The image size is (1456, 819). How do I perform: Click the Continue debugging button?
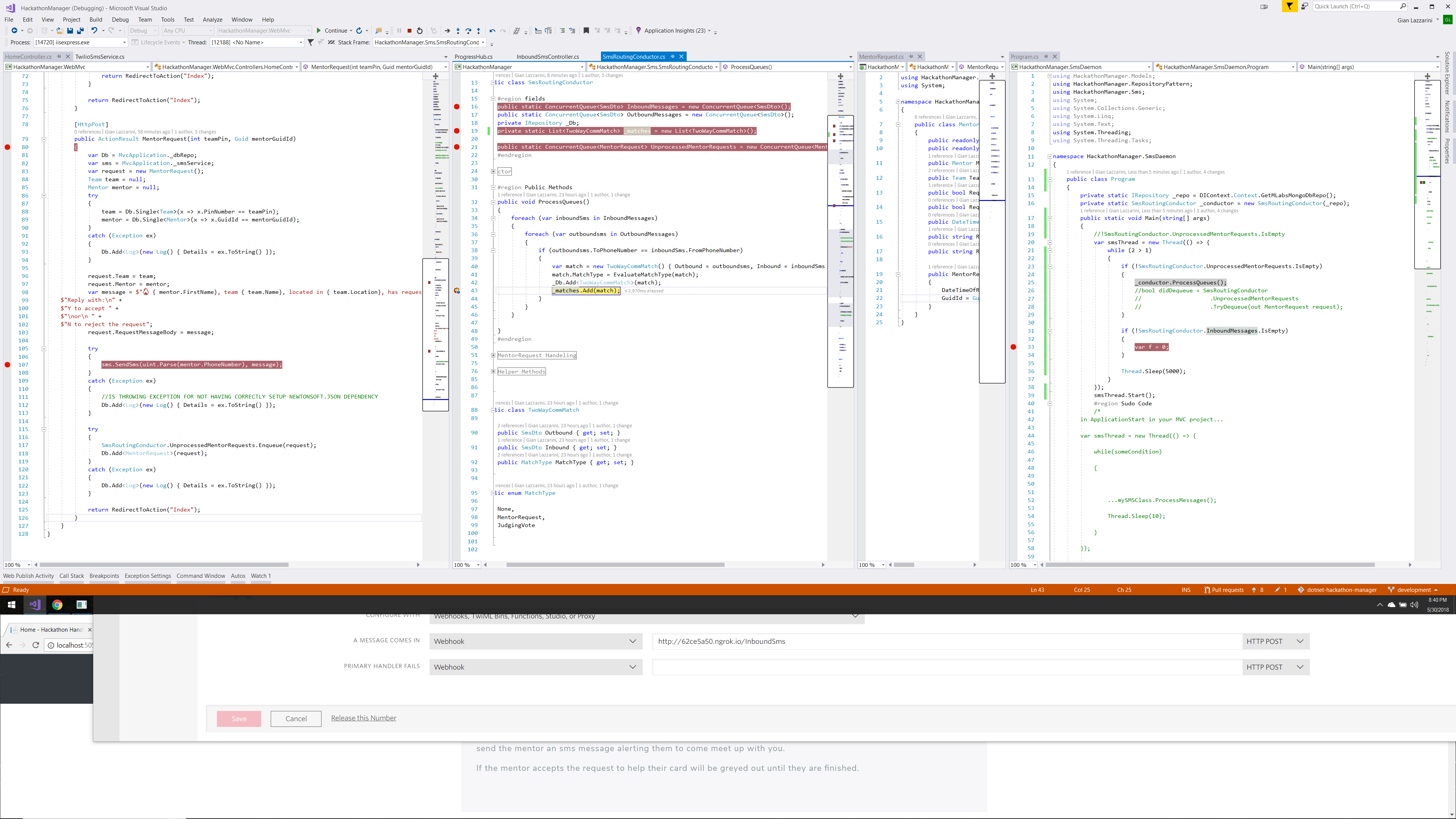pyautogui.click(x=333, y=30)
